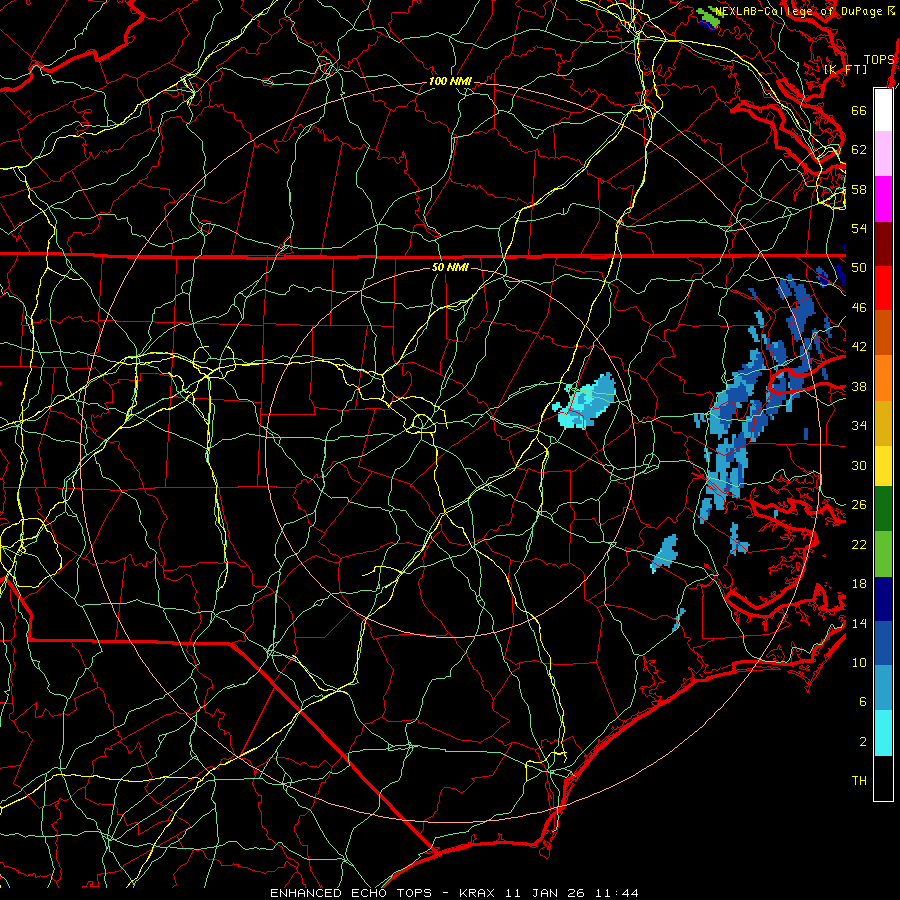This screenshot has width=900, height=900.
Task: Click the white 66 kft legend swatch
Action: tap(883, 110)
